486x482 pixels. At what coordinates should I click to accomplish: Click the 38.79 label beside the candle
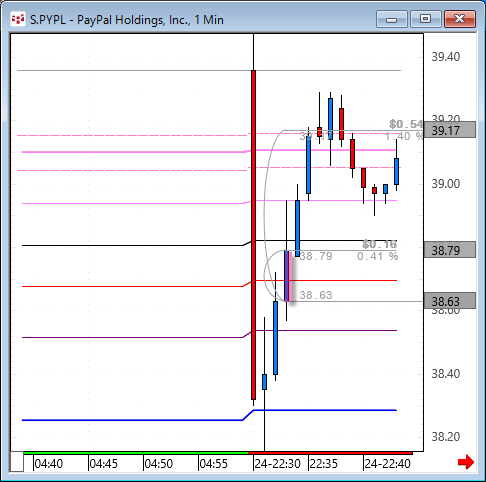(316, 256)
